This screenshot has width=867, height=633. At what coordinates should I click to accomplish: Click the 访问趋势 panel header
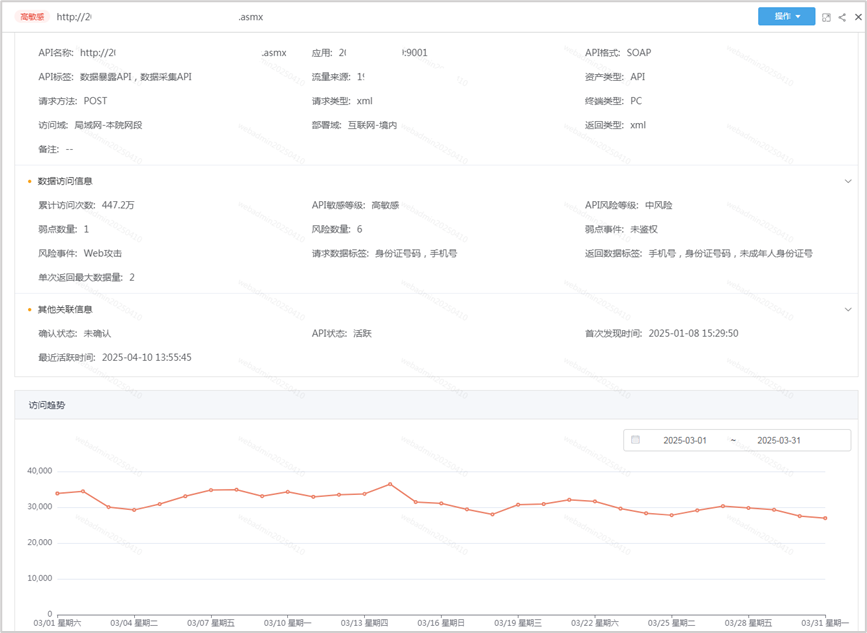tap(48, 405)
